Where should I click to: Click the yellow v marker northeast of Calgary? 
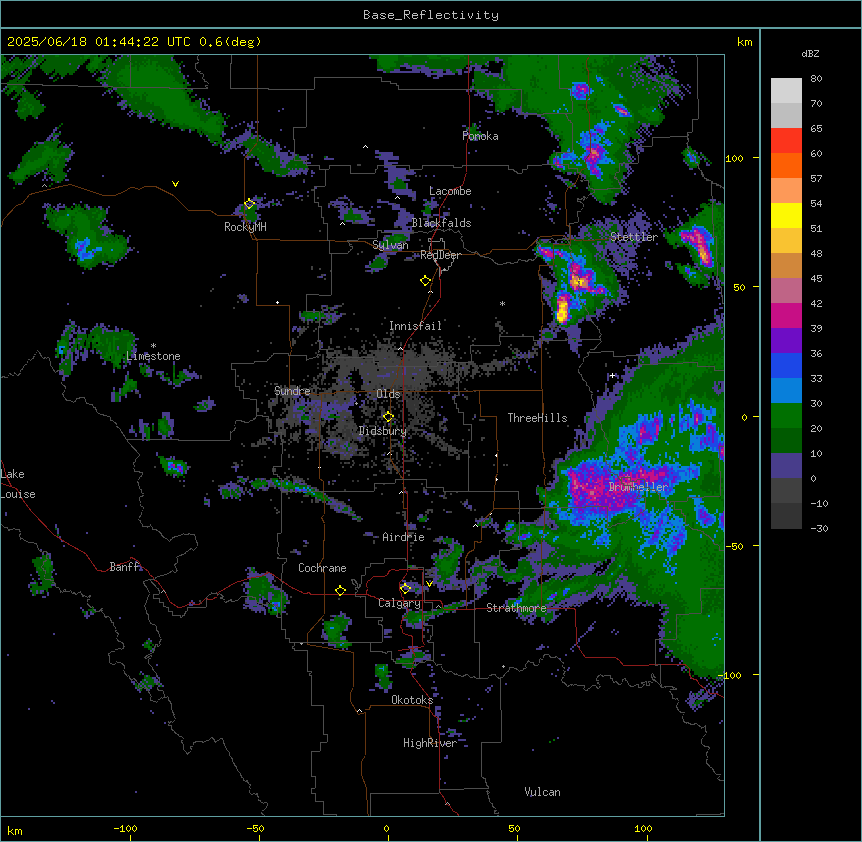(x=429, y=584)
